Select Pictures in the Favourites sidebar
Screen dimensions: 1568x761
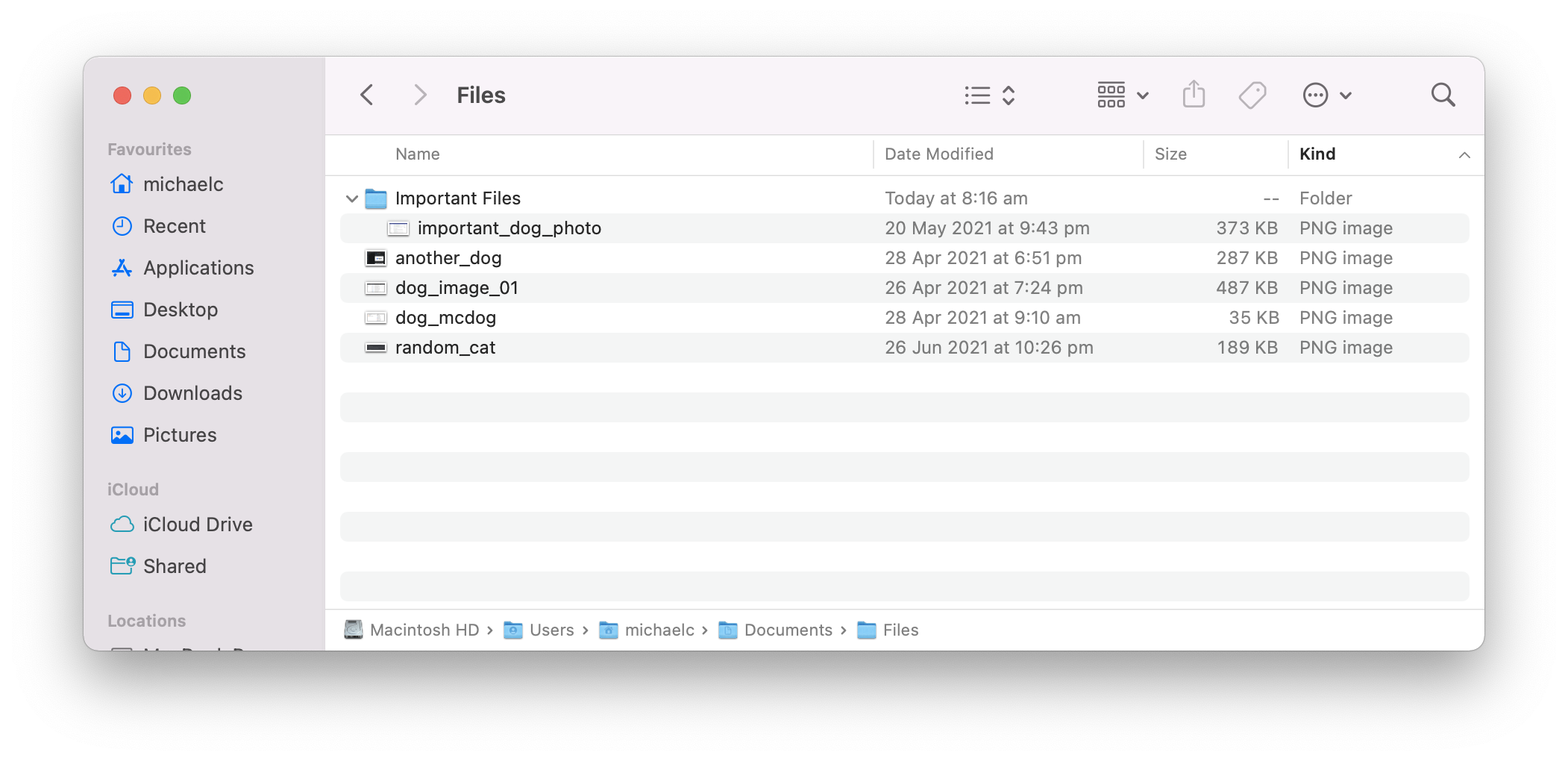180,434
